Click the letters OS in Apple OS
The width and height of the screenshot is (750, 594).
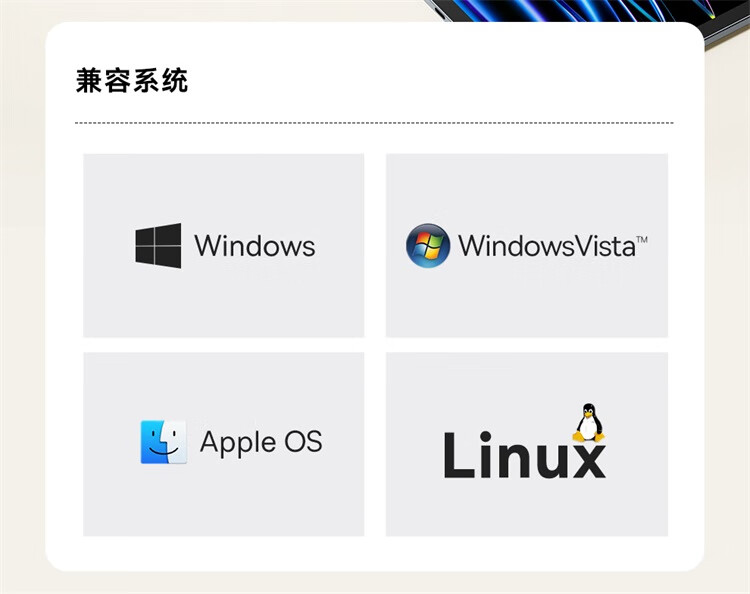coord(303,441)
